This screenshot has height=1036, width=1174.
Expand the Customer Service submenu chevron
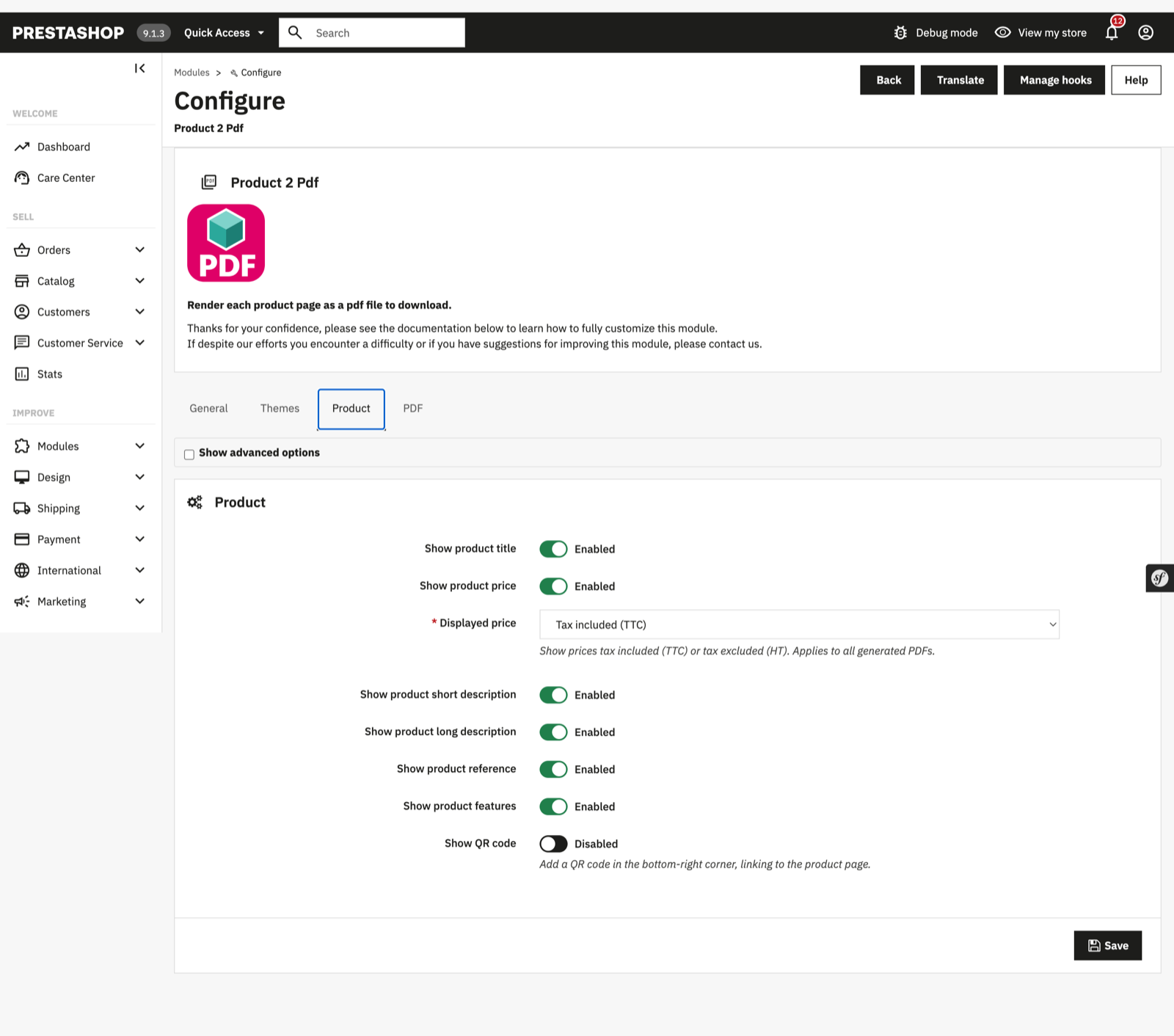140,343
